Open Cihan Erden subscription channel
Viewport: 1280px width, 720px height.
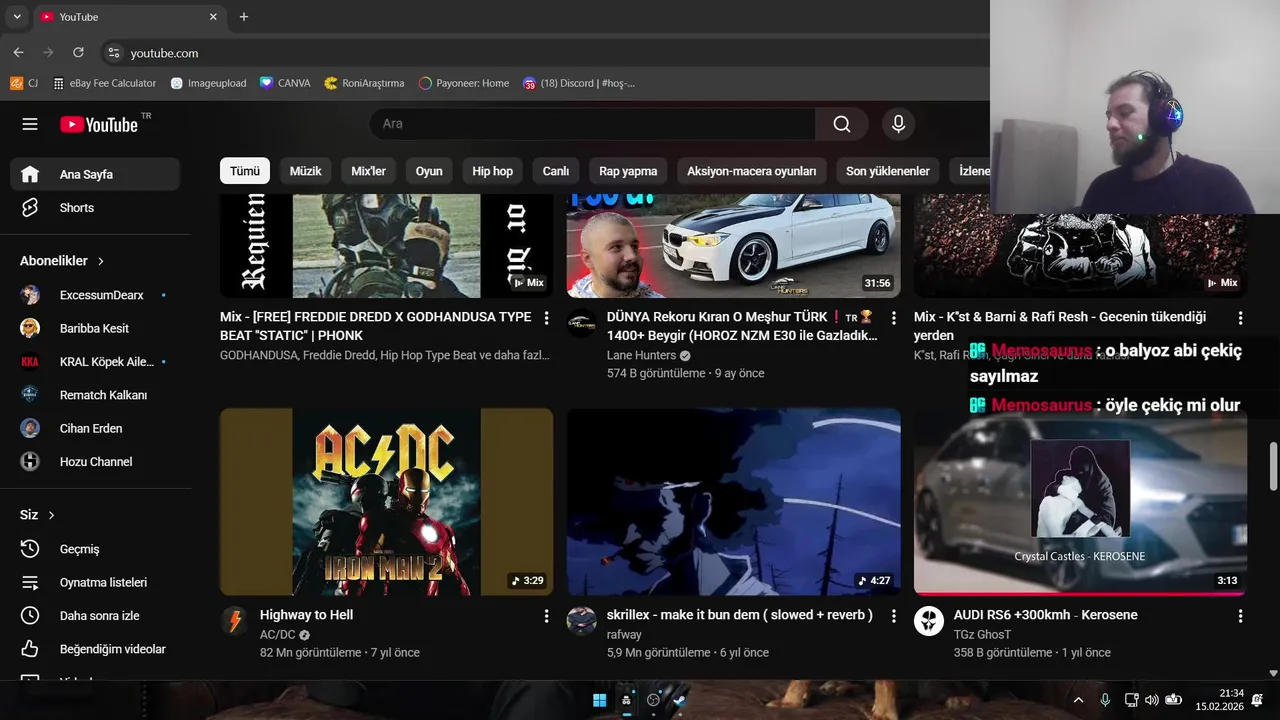pyautogui.click(x=95, y=428)
